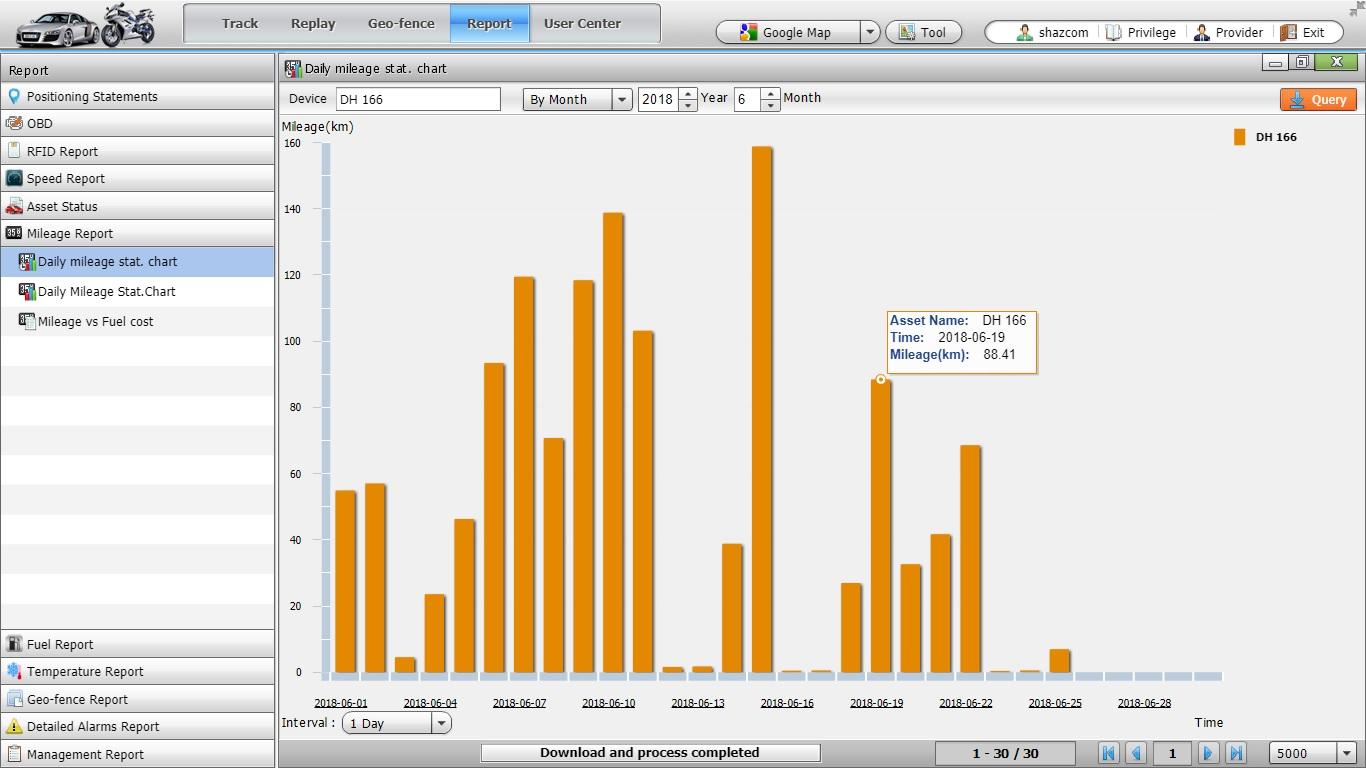Viewport: 1366px width, 768px height.
Task: Click the Fuel Report pump icon
Action: (14, 645)
